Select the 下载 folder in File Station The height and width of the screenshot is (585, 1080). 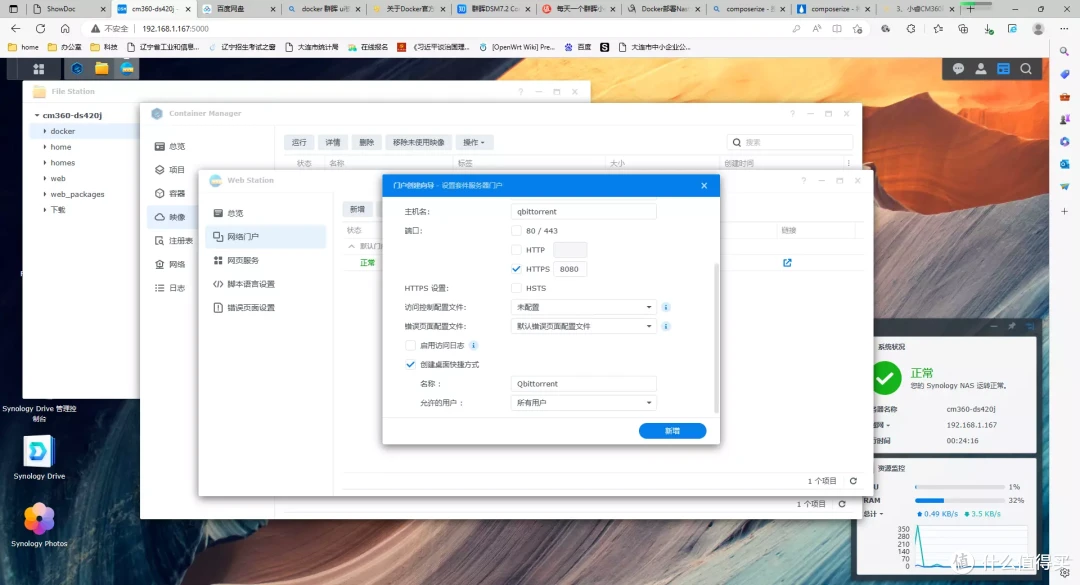click(58, 210)
